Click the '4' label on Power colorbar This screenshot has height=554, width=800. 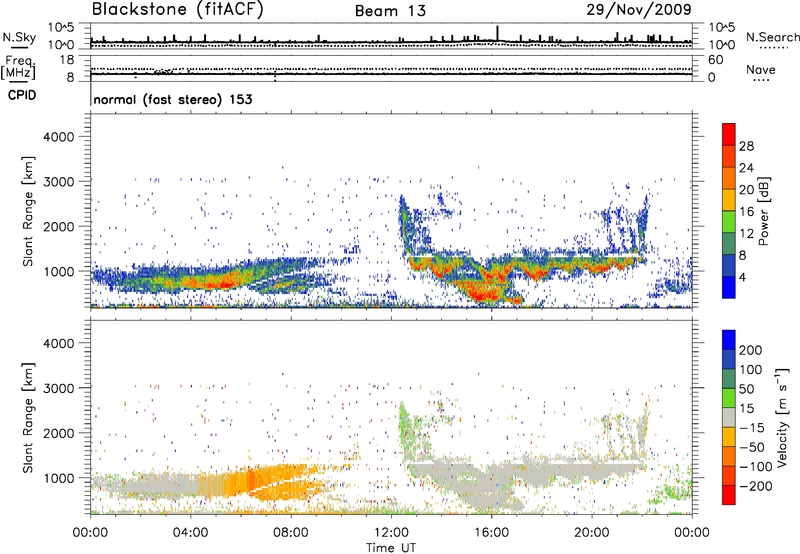click(743, 278)
